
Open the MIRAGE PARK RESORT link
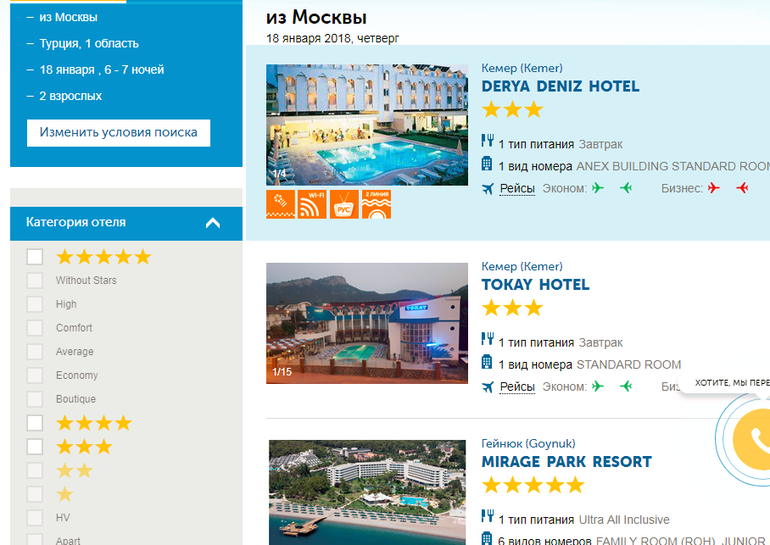tap(566, 462)
